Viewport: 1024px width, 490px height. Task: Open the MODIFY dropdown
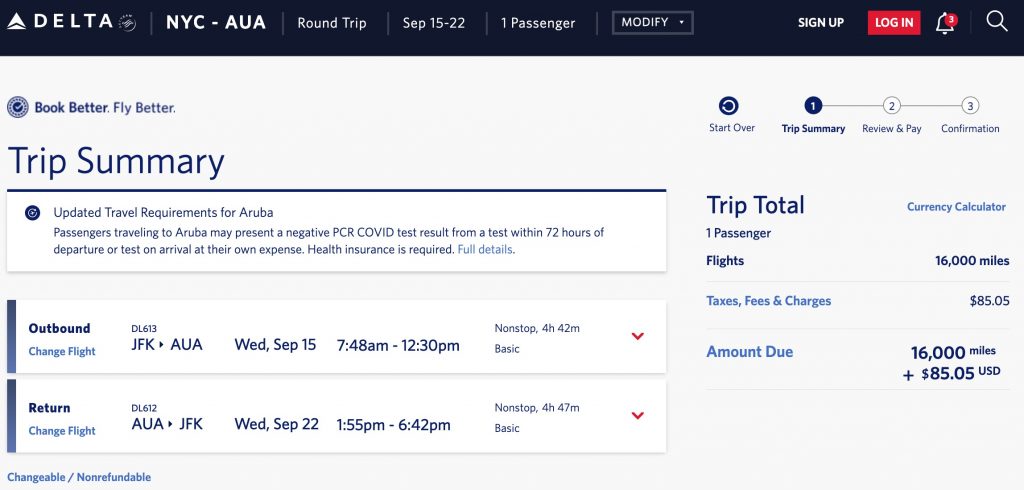pos(651,22)
